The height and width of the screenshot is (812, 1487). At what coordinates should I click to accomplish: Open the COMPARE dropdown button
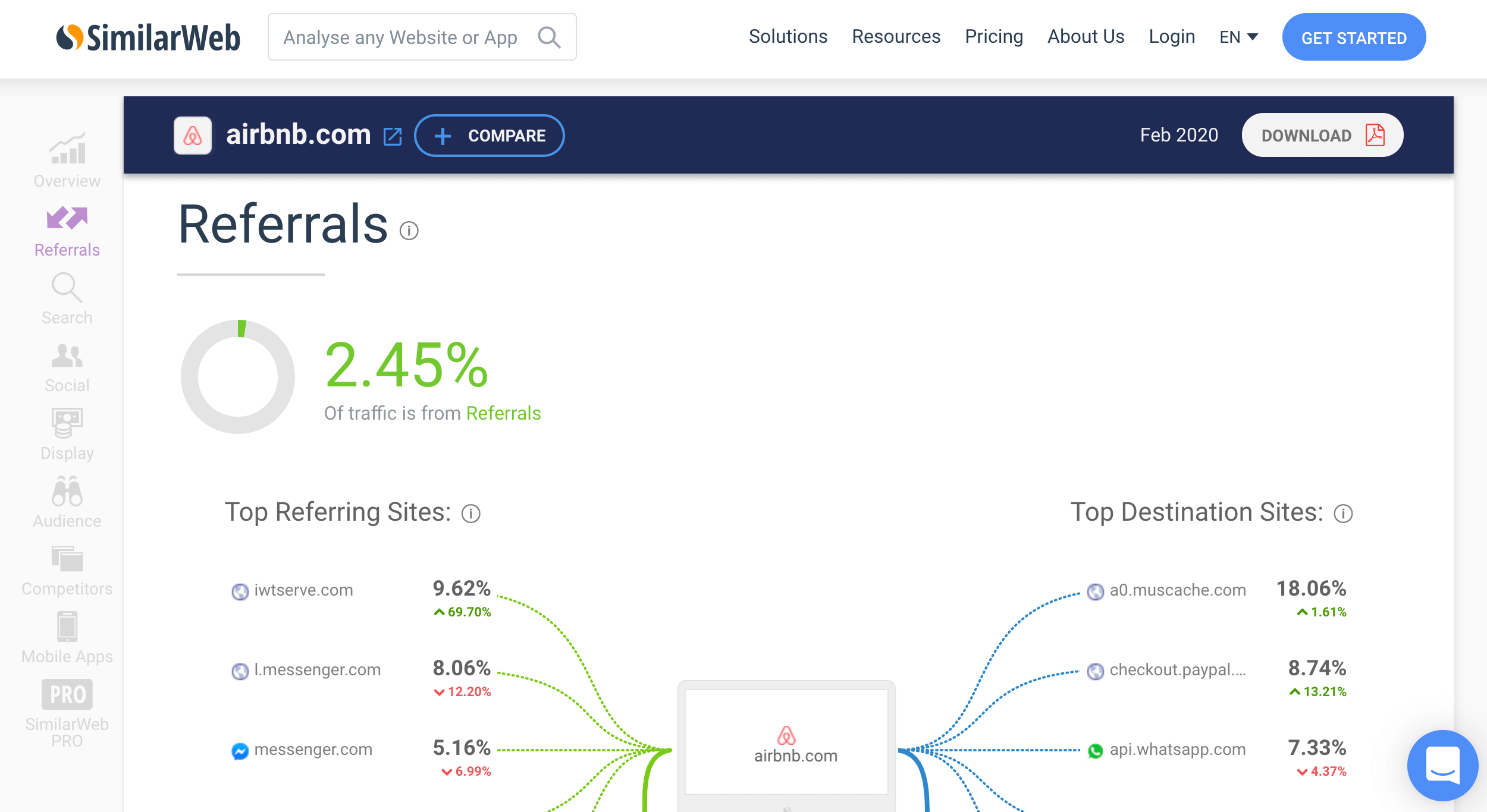pyautogui.click(x=489, y=135)
